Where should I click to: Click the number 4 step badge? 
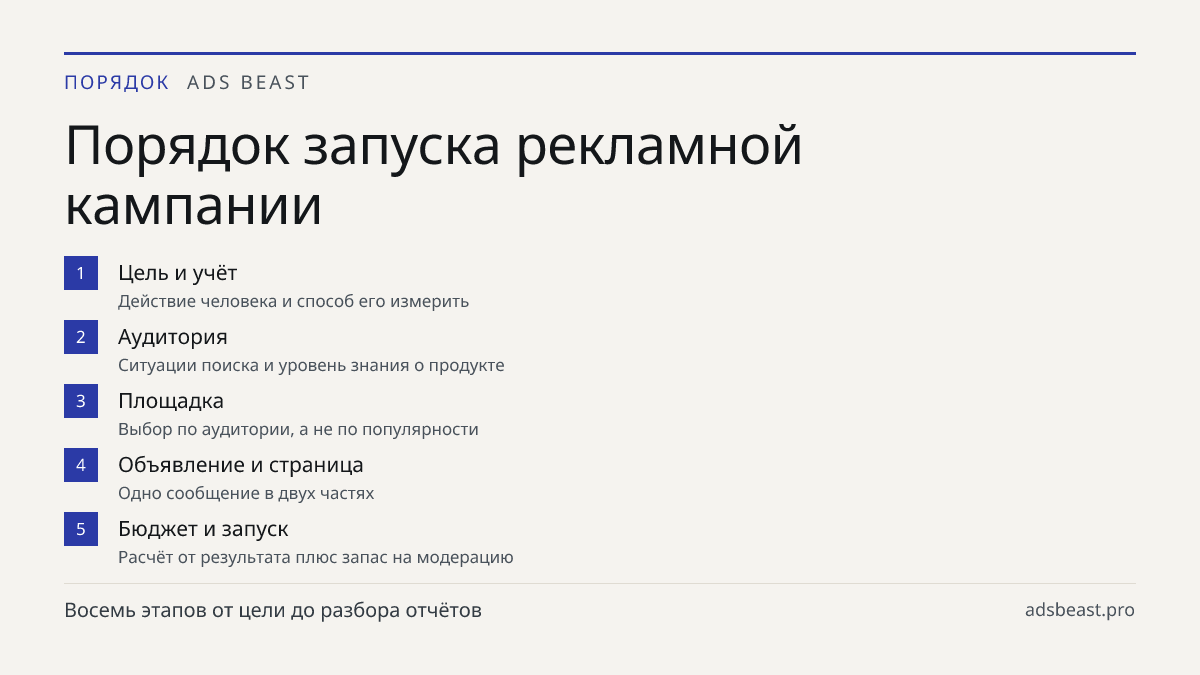point(81,465)
